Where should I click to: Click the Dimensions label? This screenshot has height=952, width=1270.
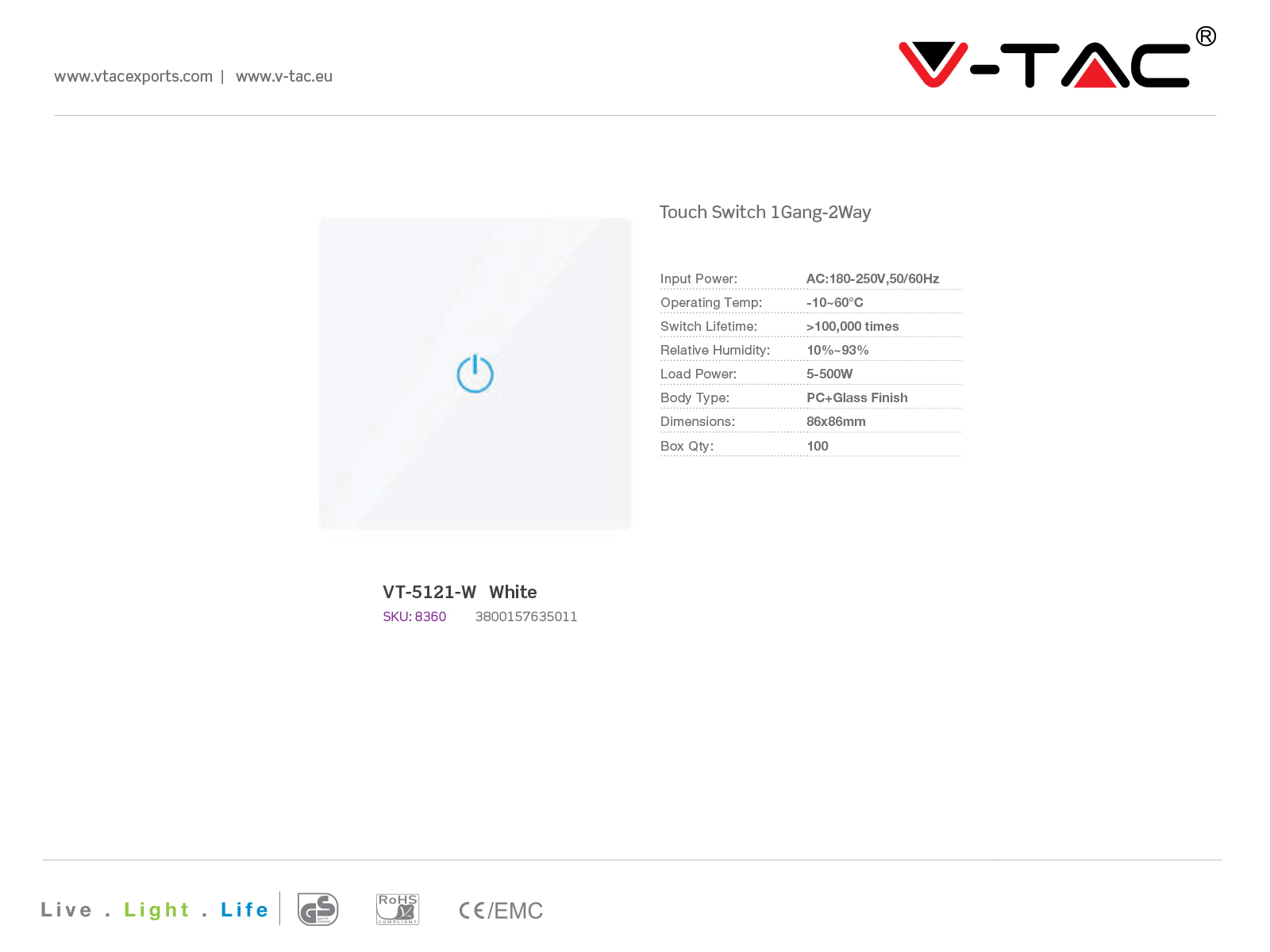pos(698,421)
